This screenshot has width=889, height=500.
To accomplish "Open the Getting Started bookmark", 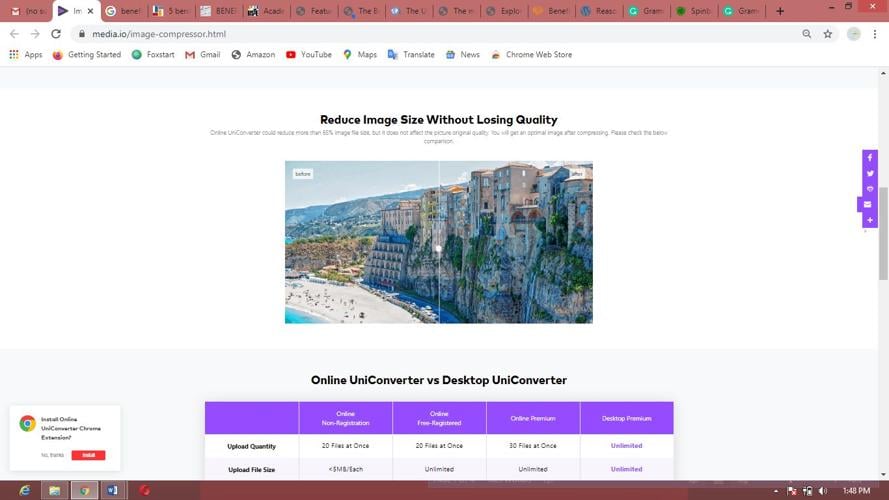I will (87, 54).
